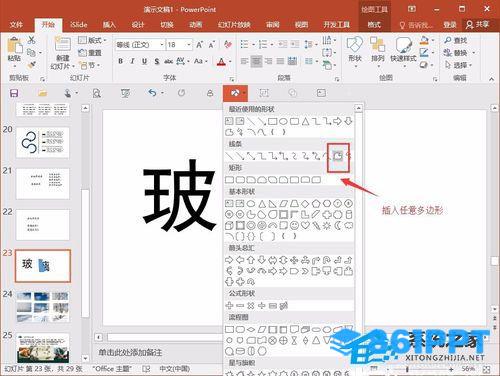Select the smiley face basic shape
This screenshot has height=376, width=500.
294,226
